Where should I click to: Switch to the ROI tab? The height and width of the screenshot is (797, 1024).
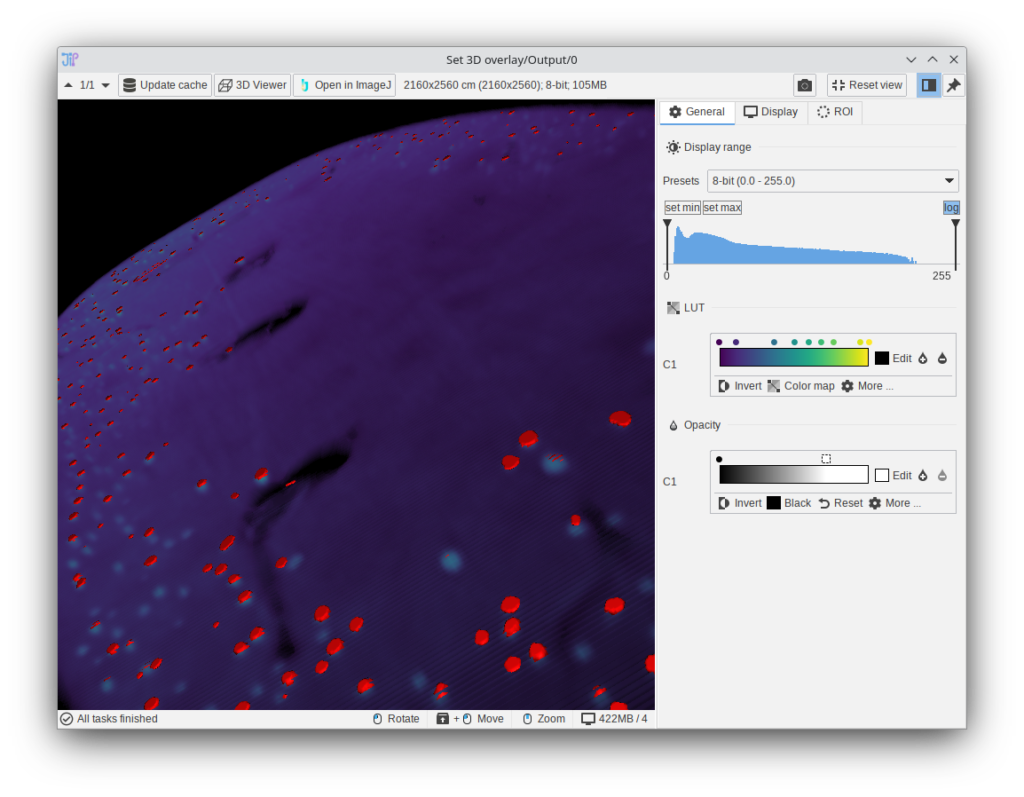coord(835,112)
